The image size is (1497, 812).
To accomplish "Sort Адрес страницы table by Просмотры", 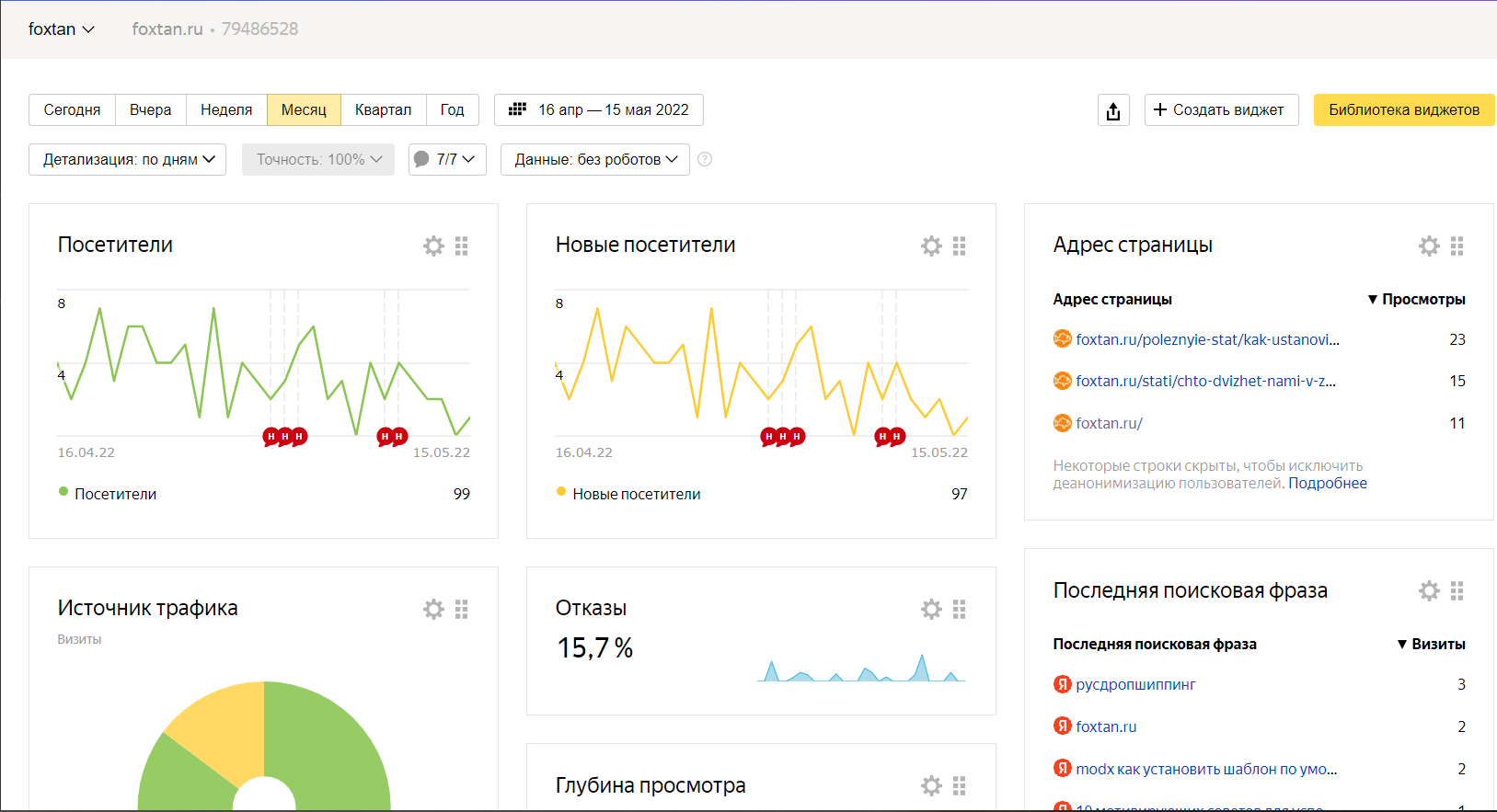I will (x=1416, y=300).
